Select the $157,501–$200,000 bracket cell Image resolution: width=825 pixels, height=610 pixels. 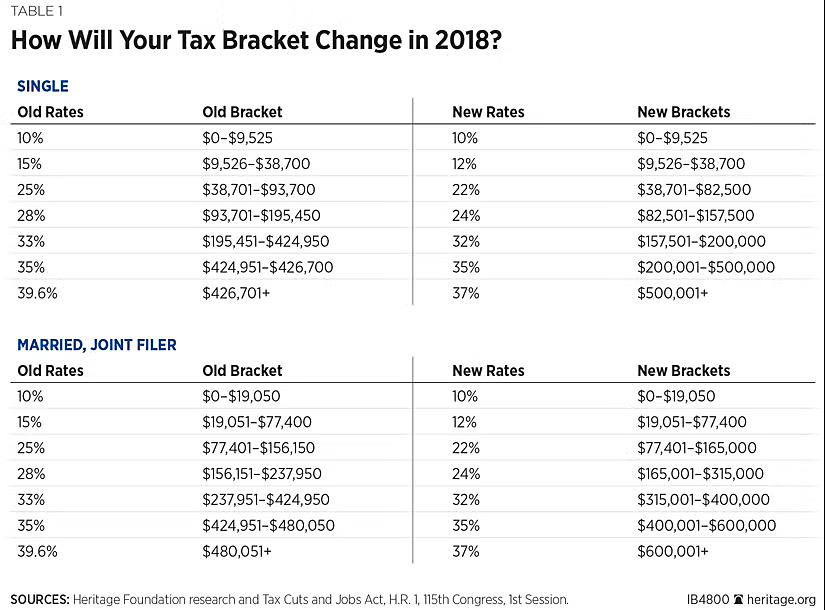click(x=701, y=241)
